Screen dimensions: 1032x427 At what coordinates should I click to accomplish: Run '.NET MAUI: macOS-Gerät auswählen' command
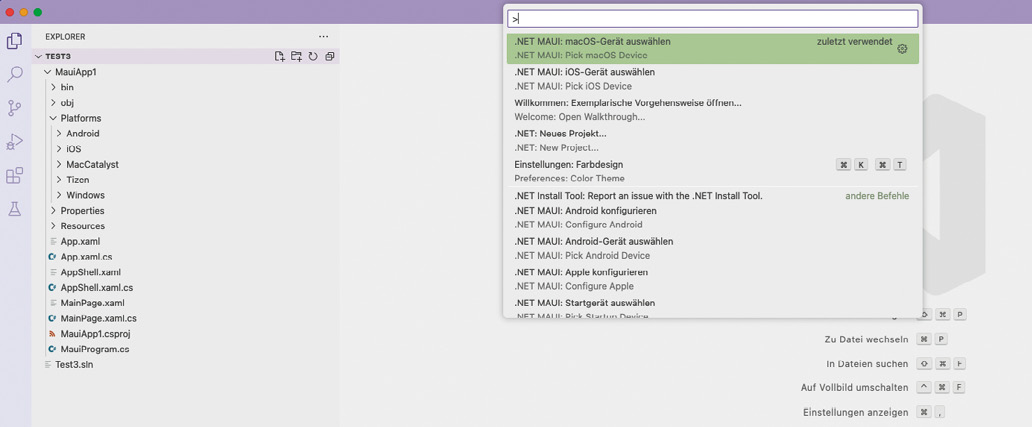click(713, 49)
